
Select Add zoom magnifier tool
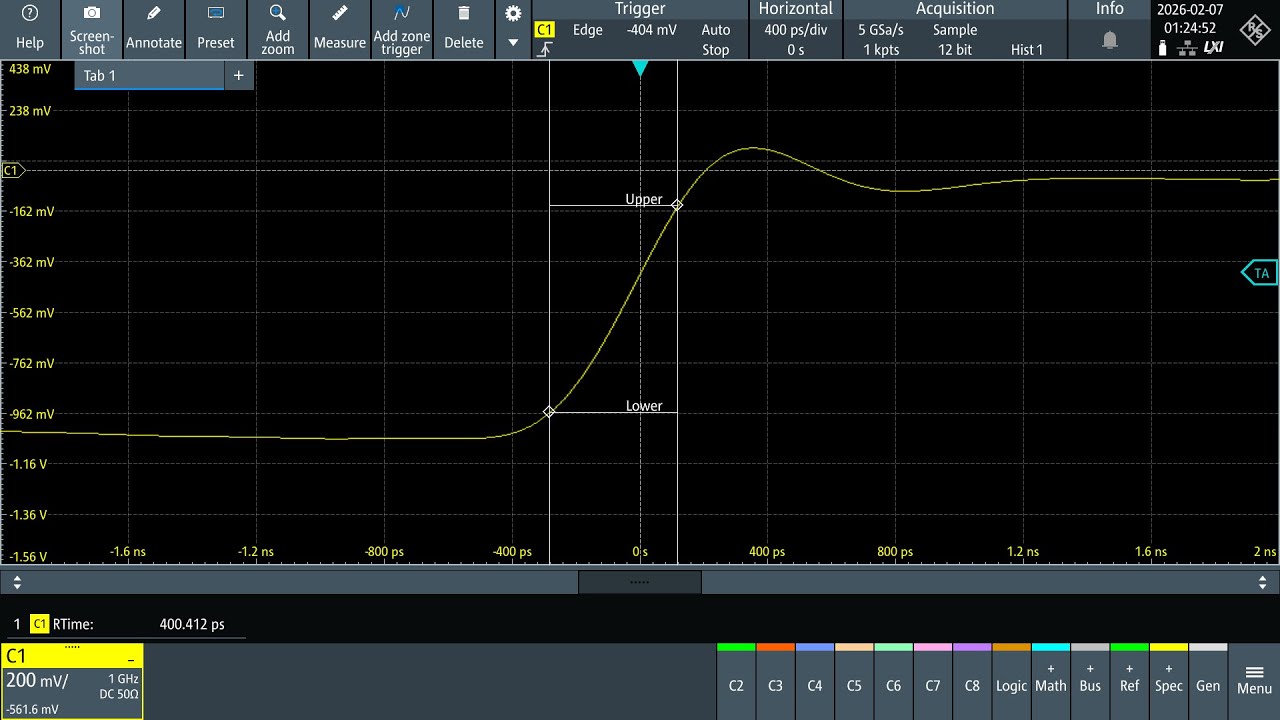click(277, 28)
